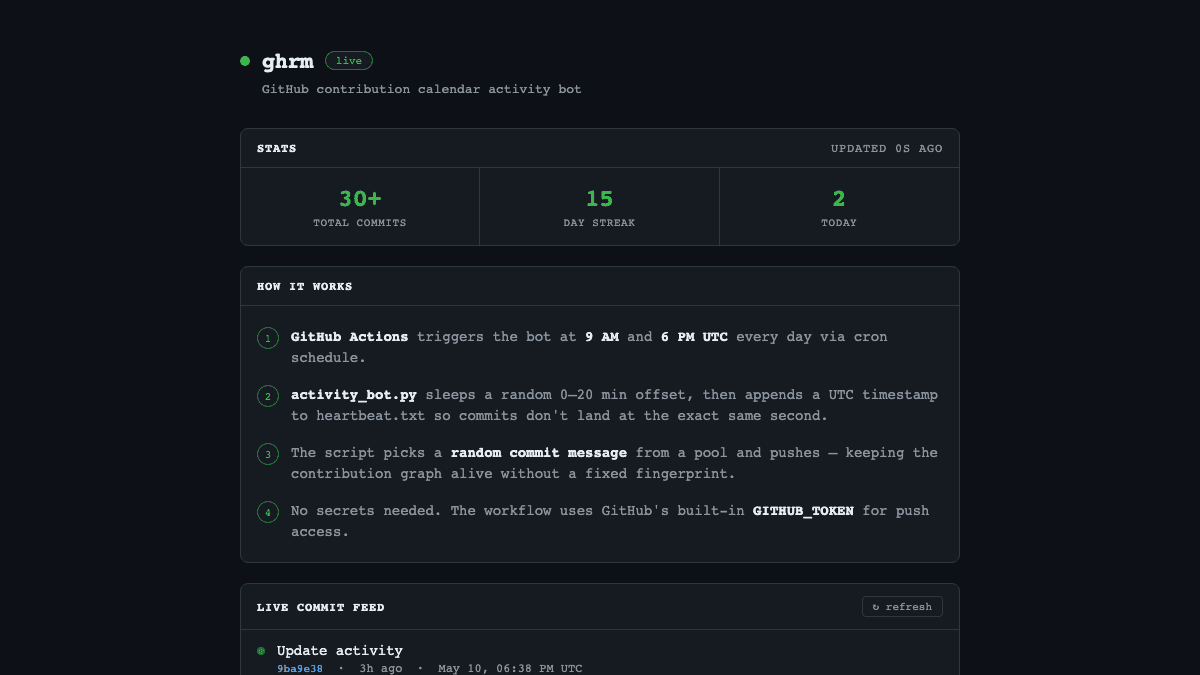Click the 30+ total commits value
Viewport: 1200px width, 675px height.
(x=360, y=199)
